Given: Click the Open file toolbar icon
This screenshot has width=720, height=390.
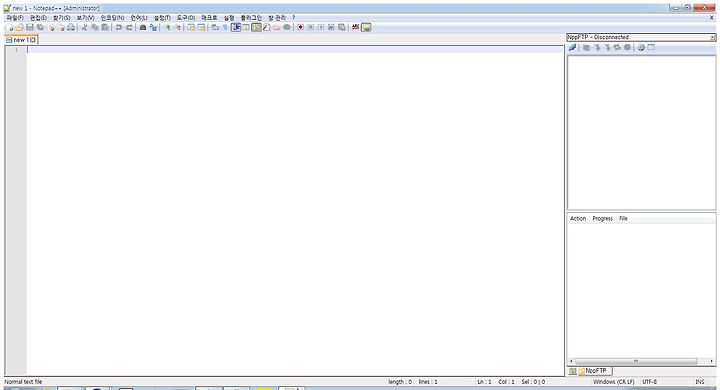Looking at the screenshot, I should point(20,28).
